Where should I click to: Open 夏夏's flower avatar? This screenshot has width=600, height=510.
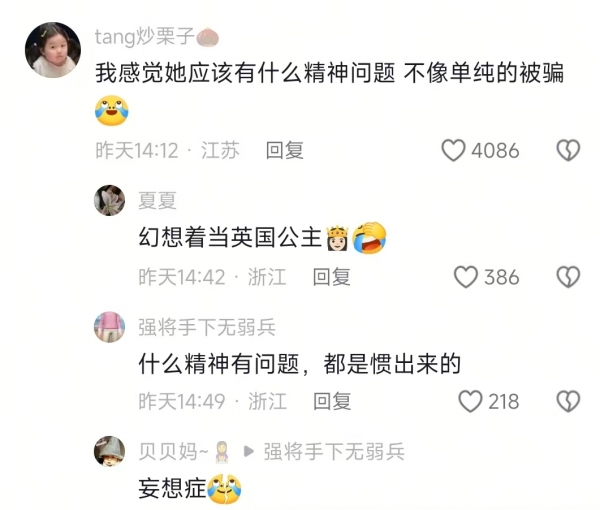click(x=109, y=200)
